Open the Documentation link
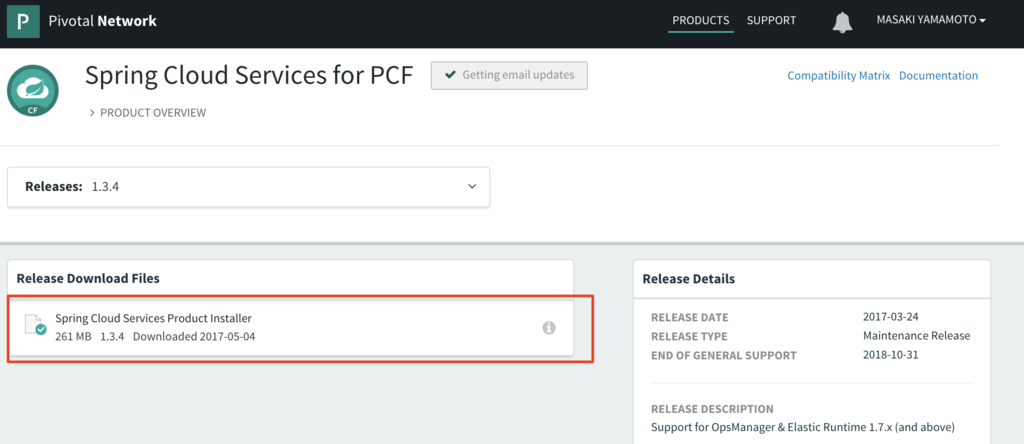1024x444 pixels. (938, 76)
